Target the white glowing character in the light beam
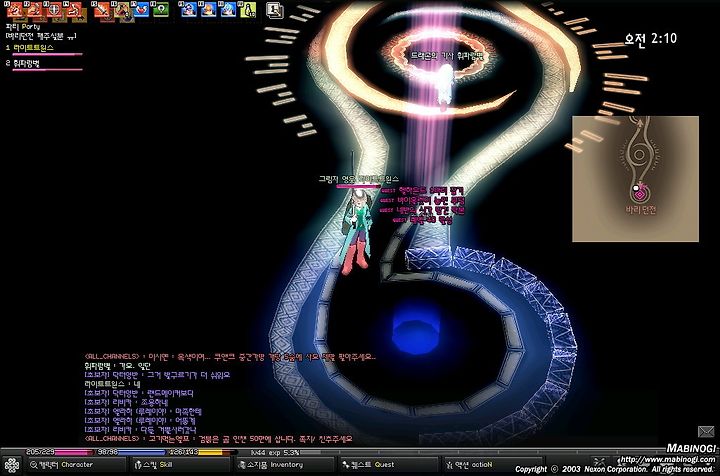Image resolution: width=720 pixels, height=476 pixels. [444, 86]
